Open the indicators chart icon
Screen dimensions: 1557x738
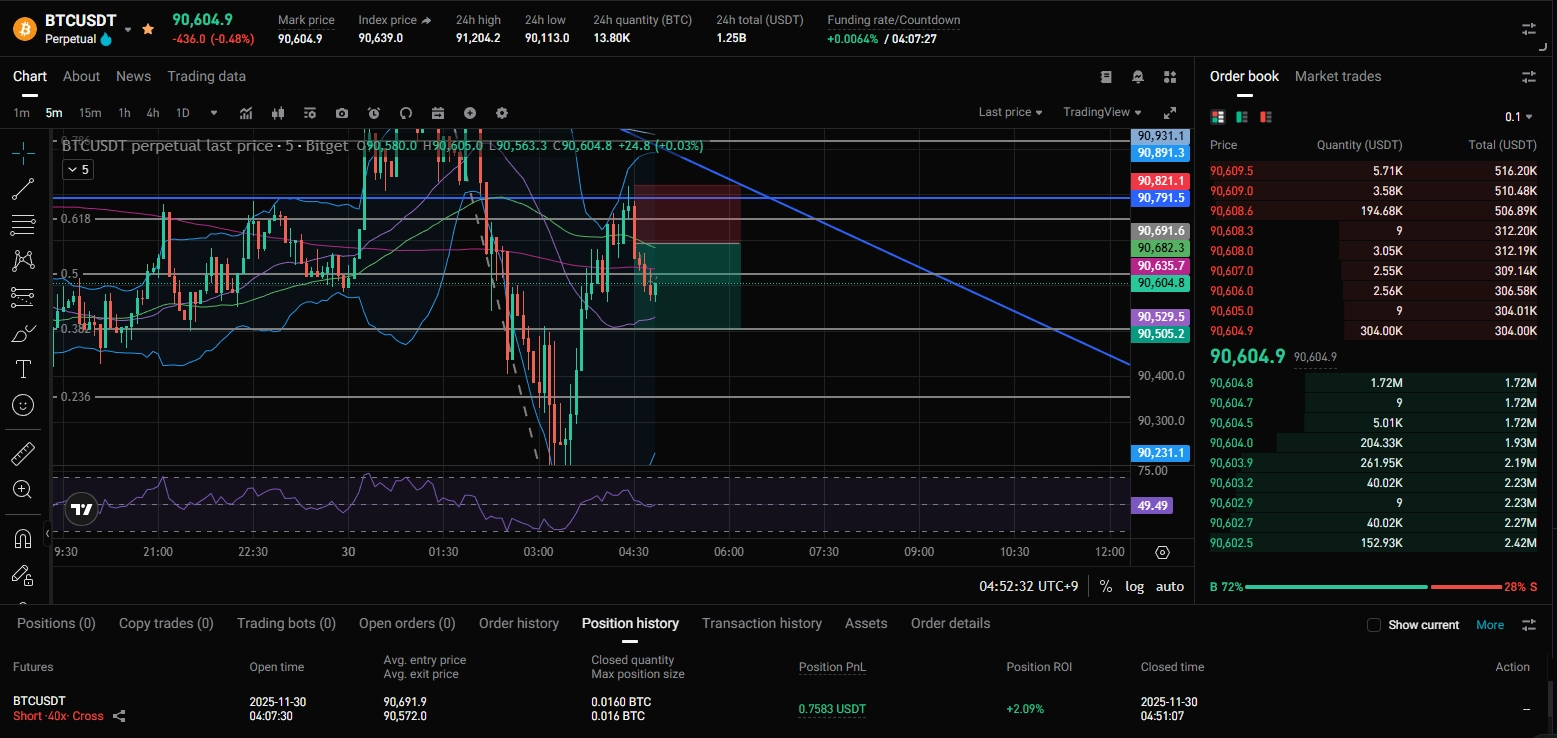pyautogui.click(x=246, y=113)
